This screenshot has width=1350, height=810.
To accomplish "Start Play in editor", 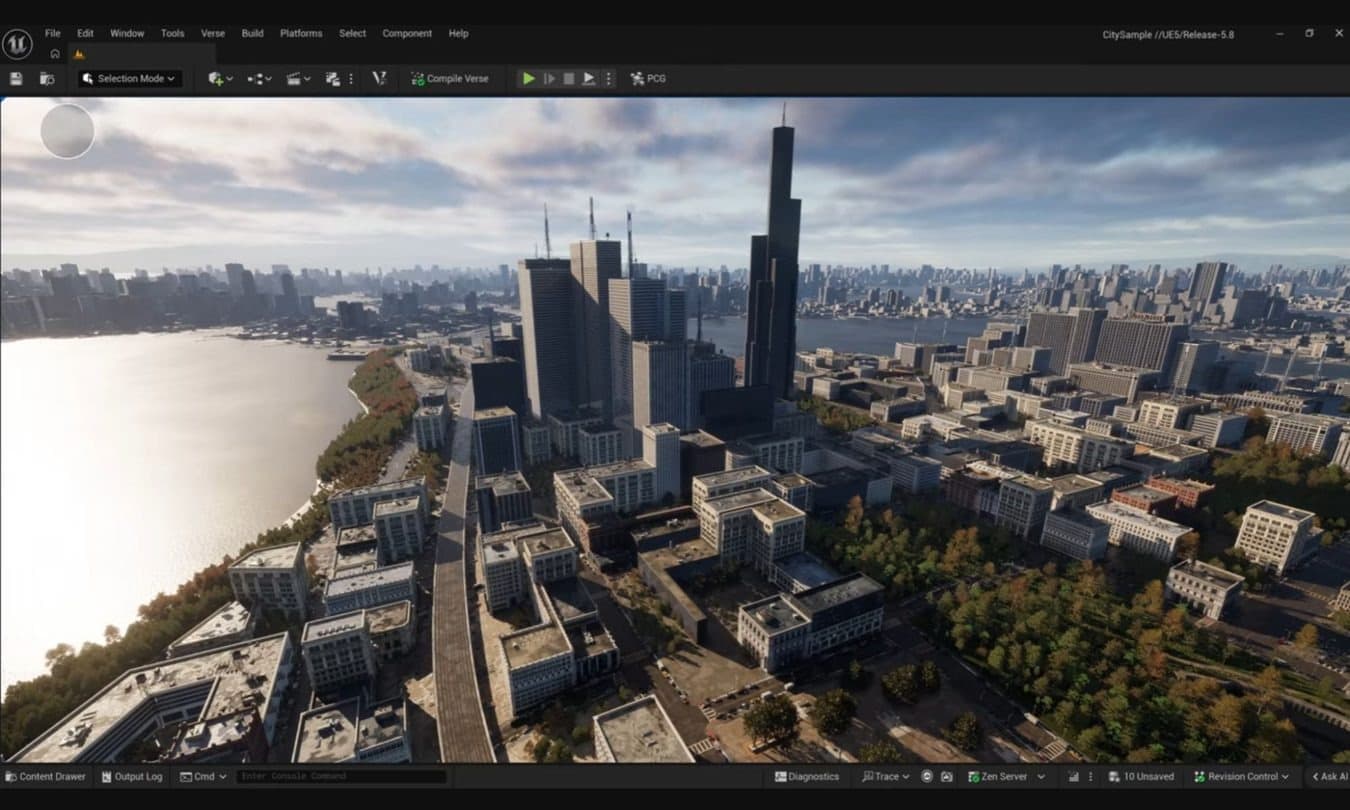I will tap(529, 78).
